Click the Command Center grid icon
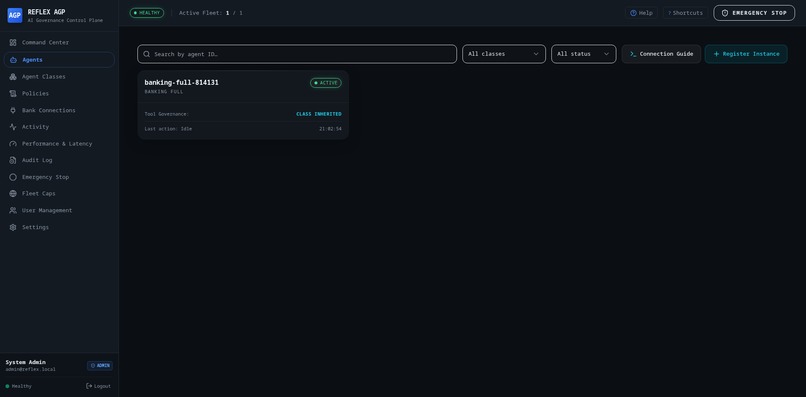 (x=13, y=43)
